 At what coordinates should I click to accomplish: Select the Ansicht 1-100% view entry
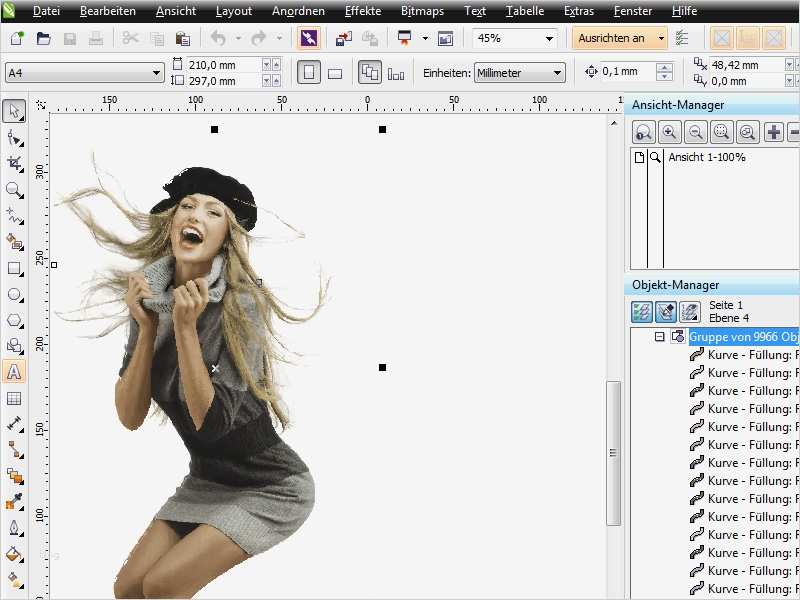pyautogui.click(x=706, y=158)
